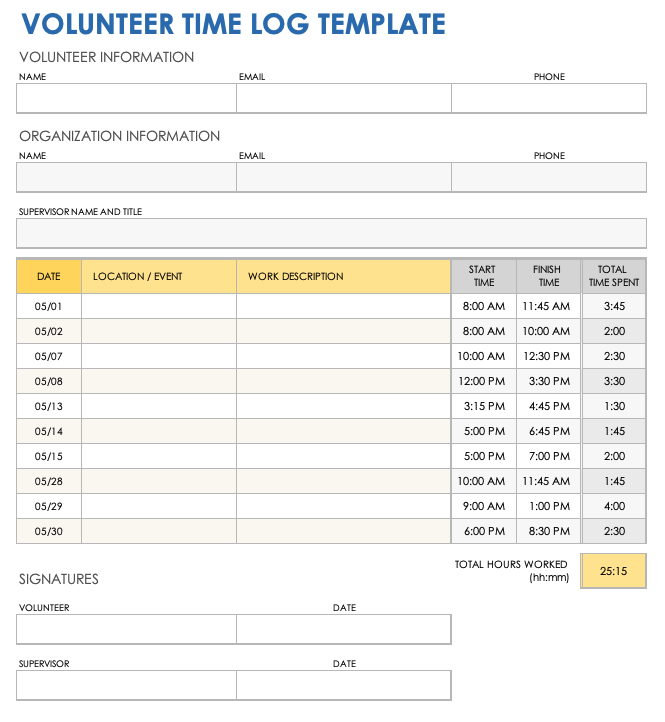Screen dimensions: 665x722
Task: Click the Supervisor signature field
Action: [x=126, y=685]
